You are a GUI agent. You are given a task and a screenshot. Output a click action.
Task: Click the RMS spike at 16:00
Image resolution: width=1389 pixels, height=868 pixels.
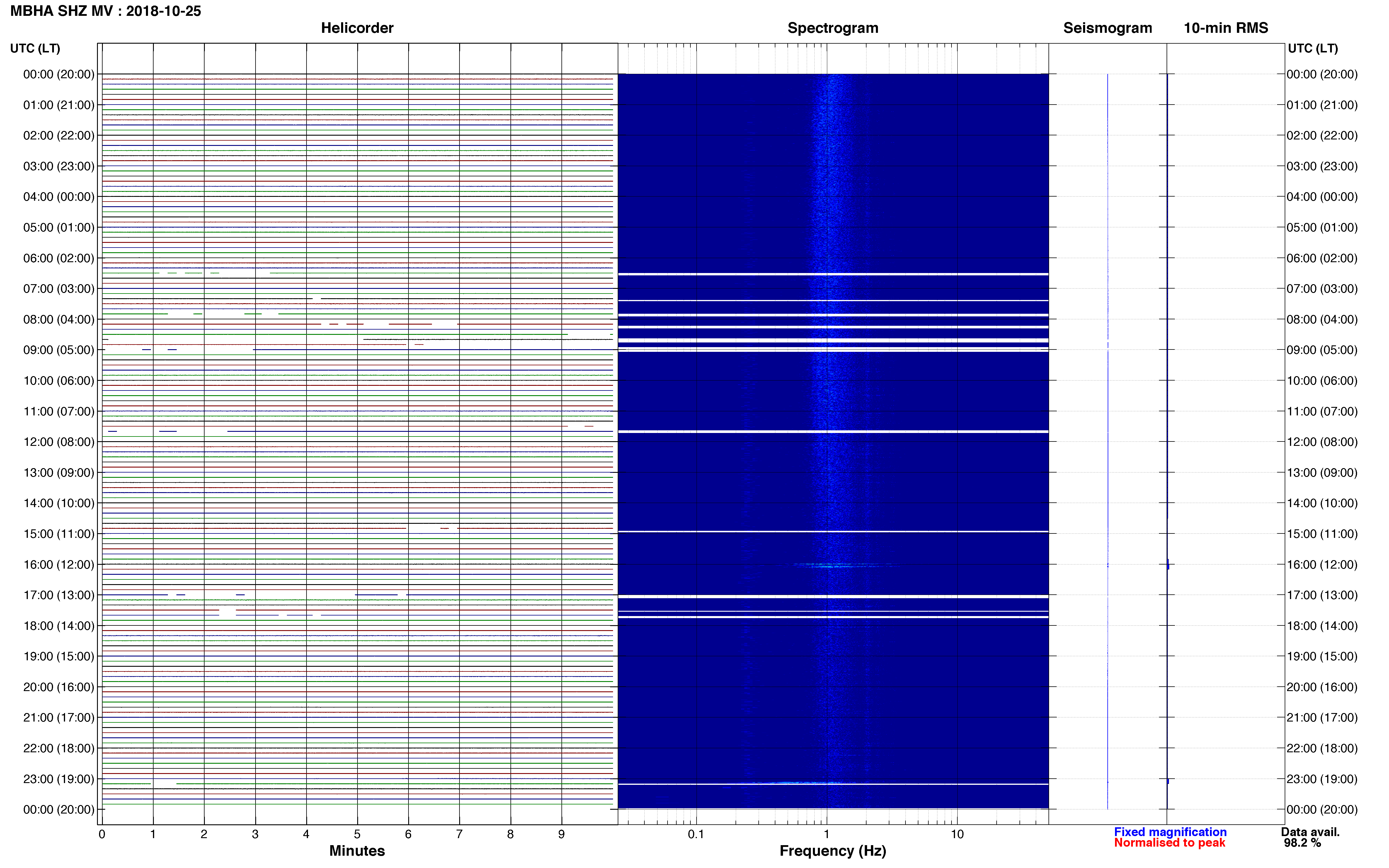point(1168,564)
